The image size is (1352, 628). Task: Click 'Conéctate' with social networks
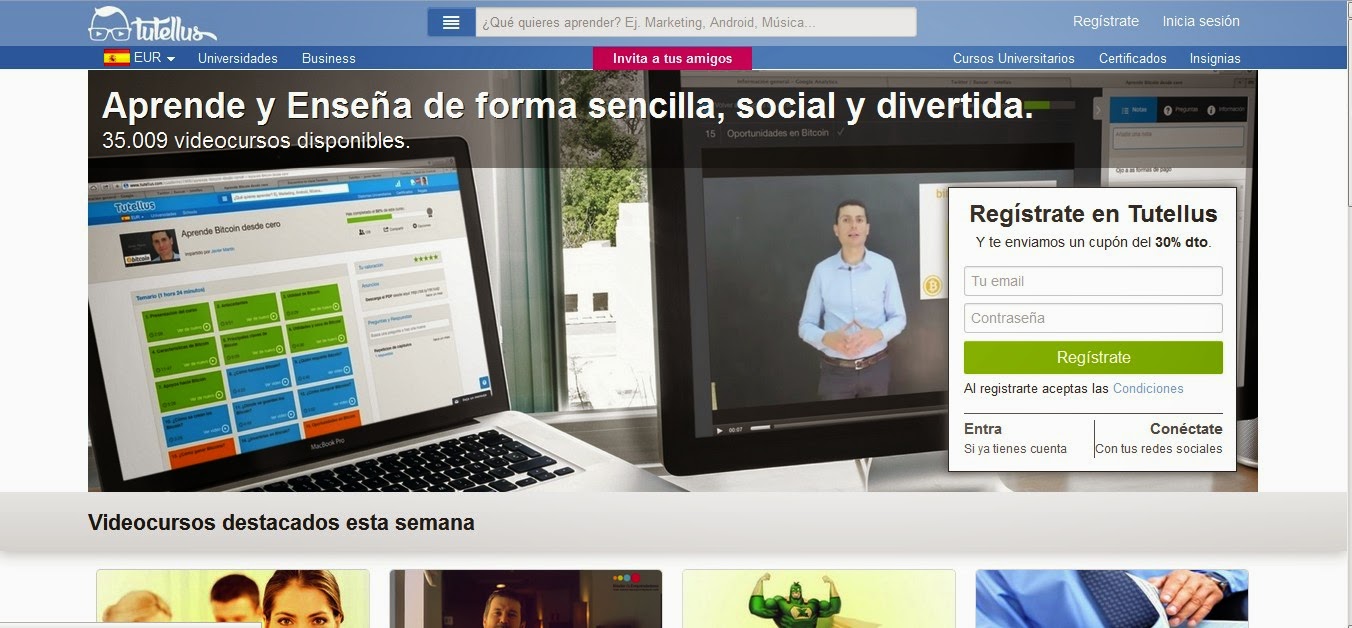1186,429
